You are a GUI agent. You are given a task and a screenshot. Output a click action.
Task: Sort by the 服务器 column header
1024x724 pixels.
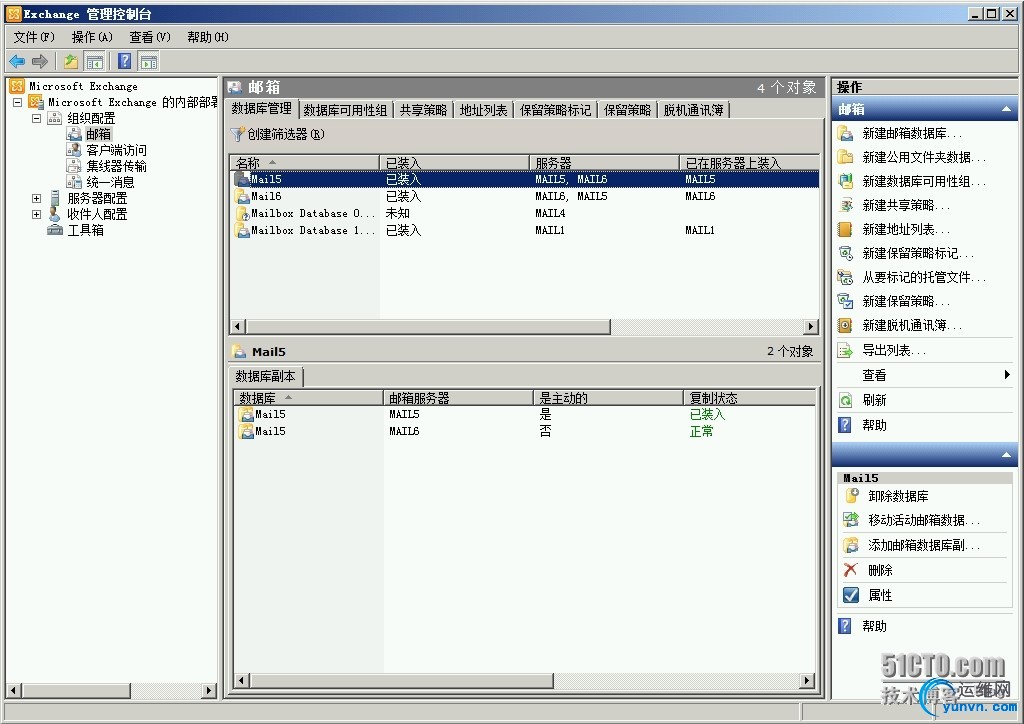click(x=604, y=163)
